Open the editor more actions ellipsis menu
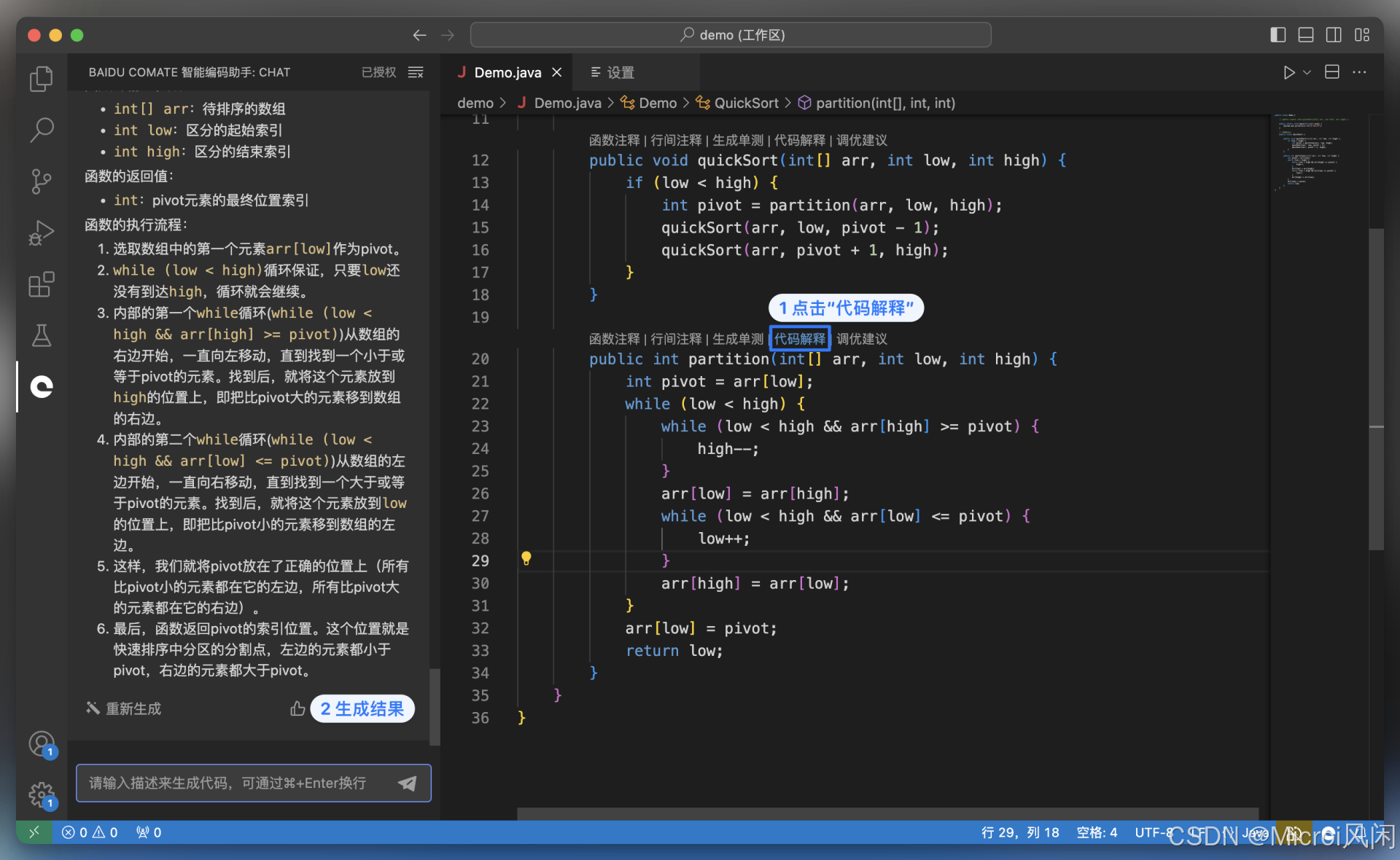The height and width of the screenshot is (860, 1400). 1359,72
